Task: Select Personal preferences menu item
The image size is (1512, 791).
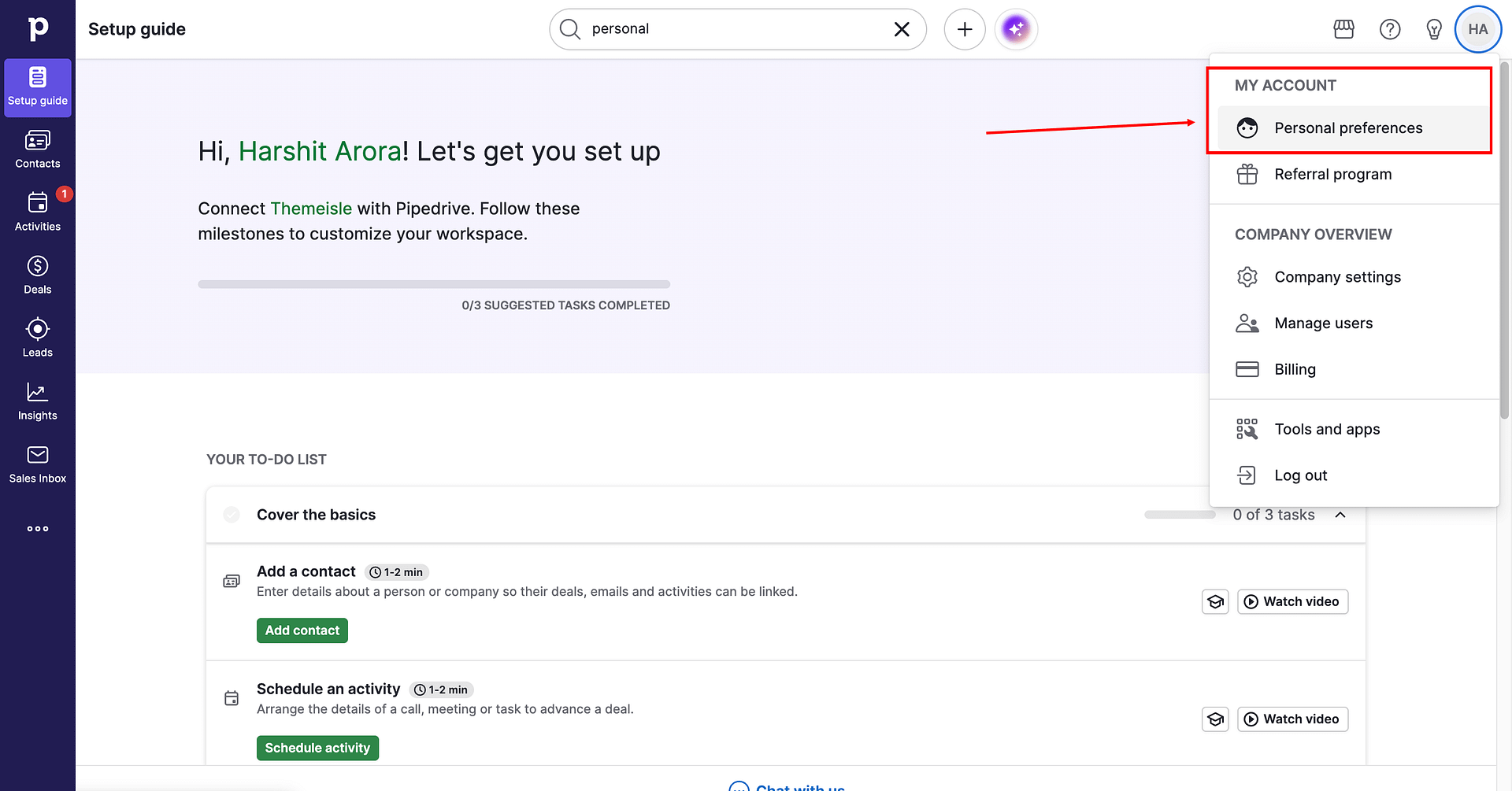Action: 1354,128
